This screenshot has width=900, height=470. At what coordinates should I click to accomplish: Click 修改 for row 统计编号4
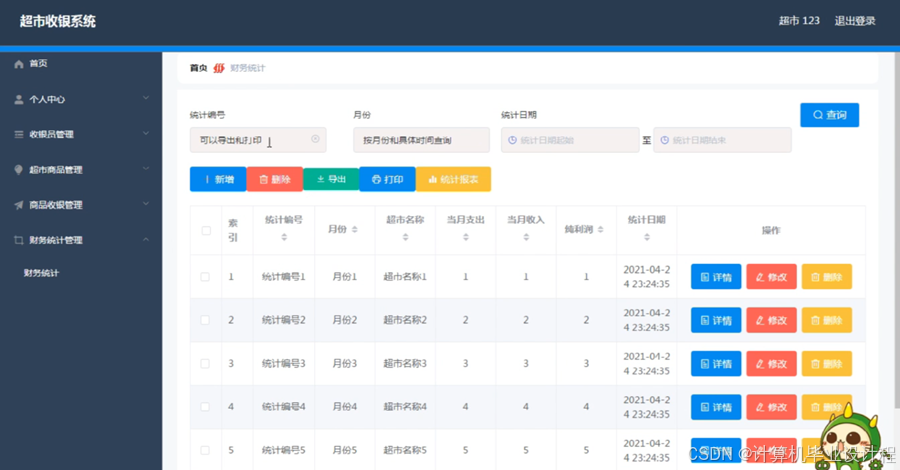coord(771,407)
